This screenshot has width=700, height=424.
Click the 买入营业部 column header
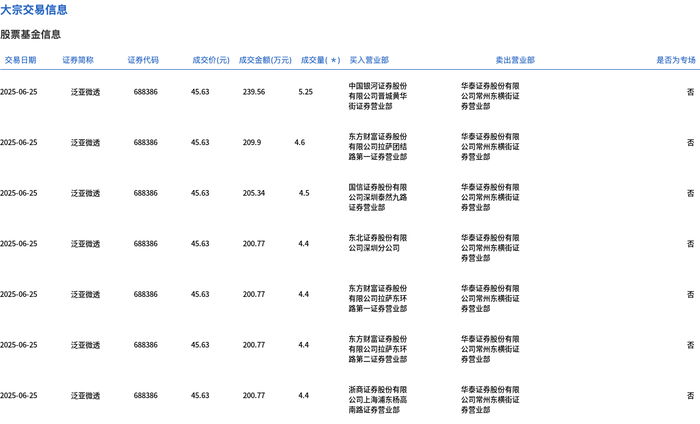369,60
